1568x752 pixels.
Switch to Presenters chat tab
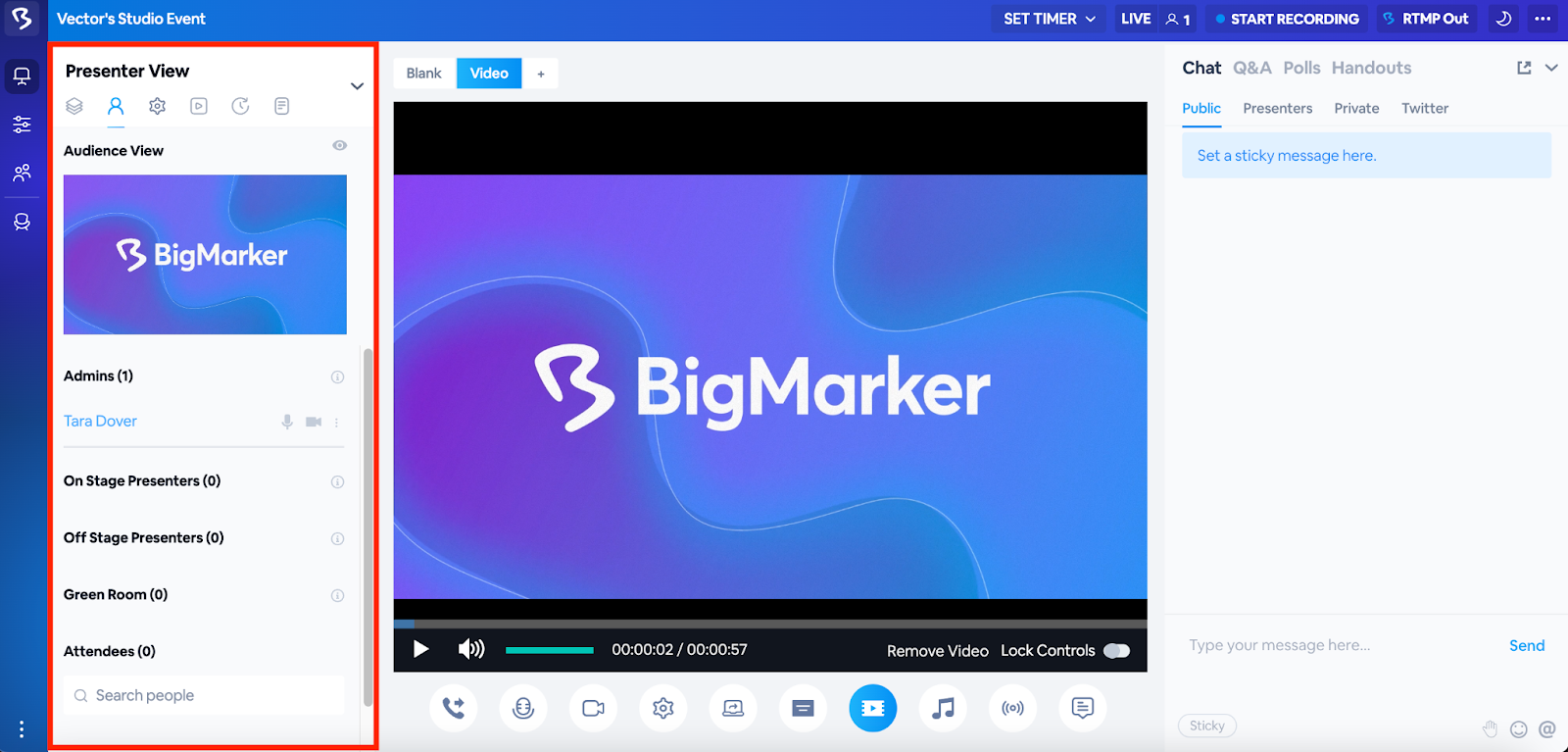point(1278,109)
